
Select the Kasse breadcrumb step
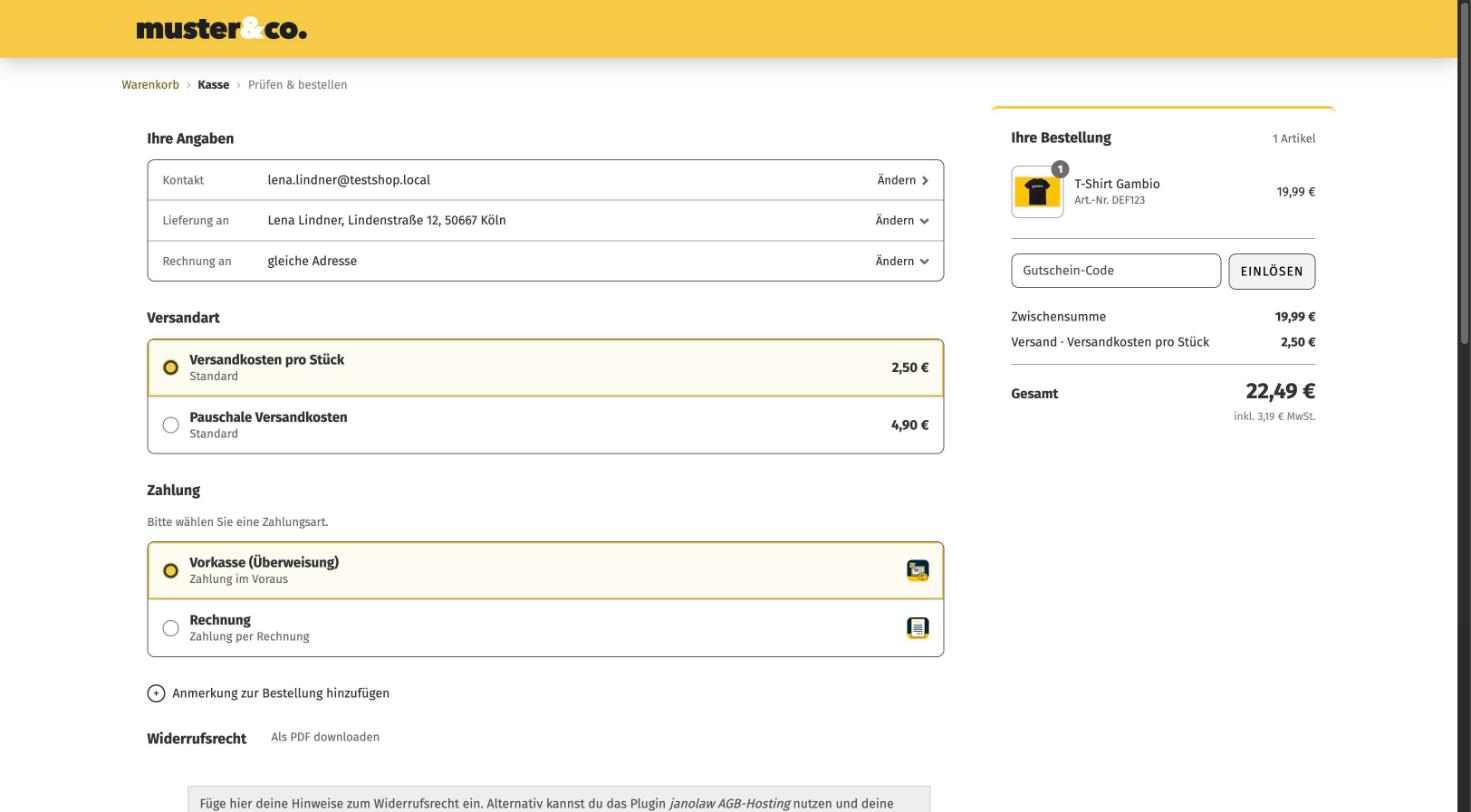[x=213, y=85]
